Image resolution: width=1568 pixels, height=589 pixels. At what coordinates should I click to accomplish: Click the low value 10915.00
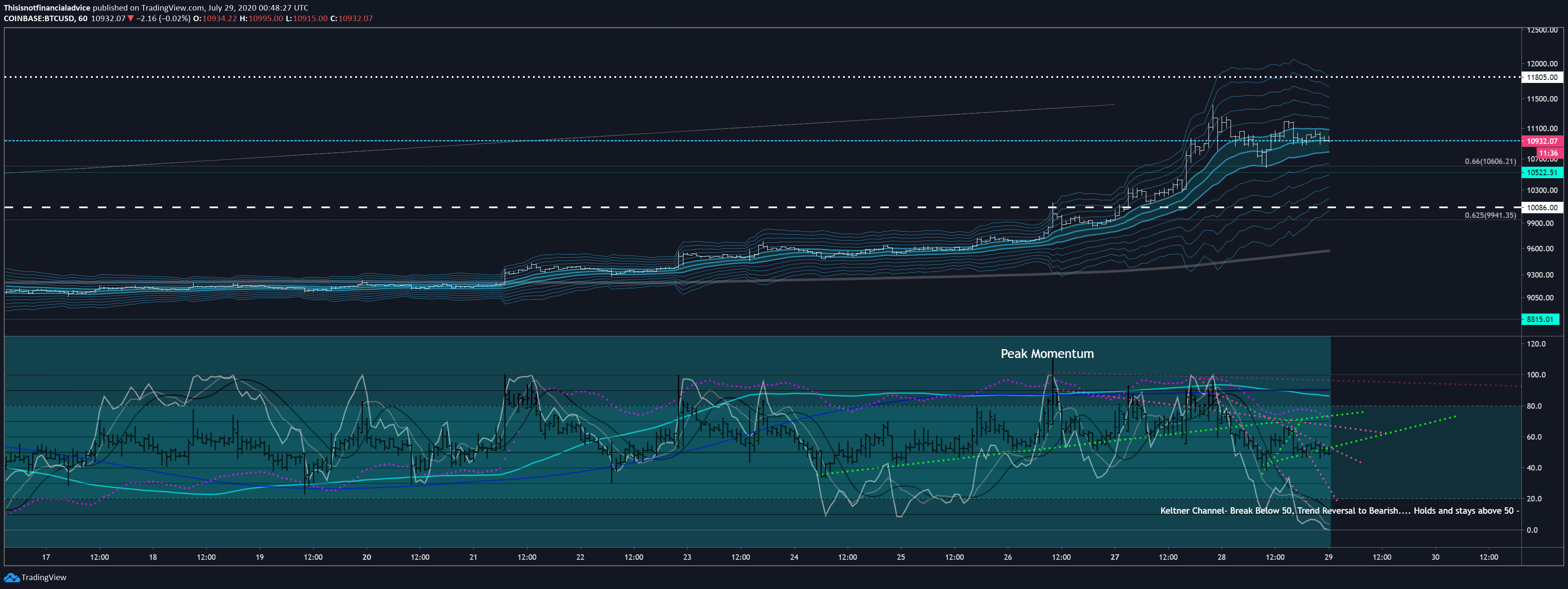point(310,18)
